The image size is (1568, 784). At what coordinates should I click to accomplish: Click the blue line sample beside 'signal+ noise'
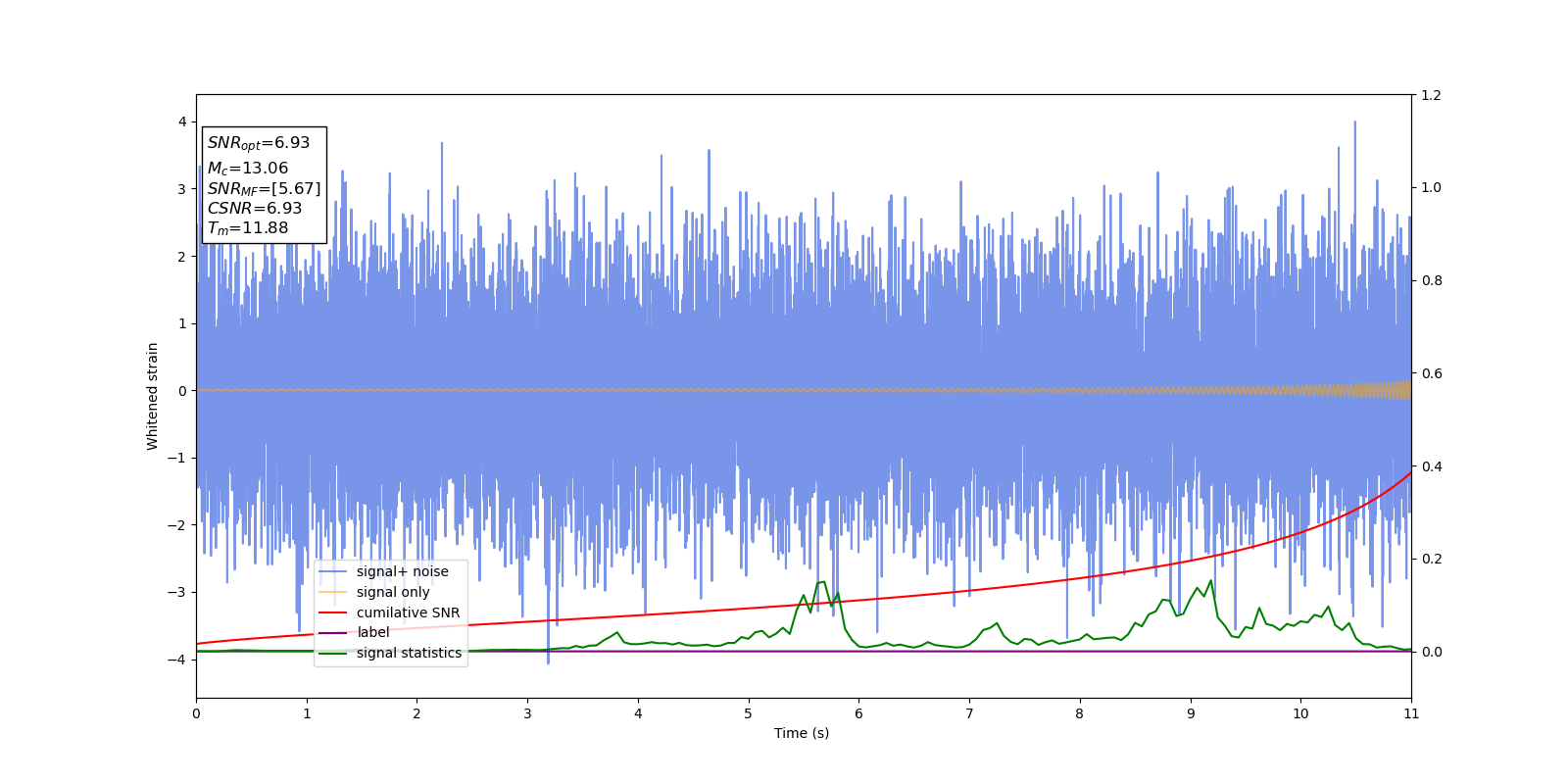pyautogui.click(x=333, y=572)
